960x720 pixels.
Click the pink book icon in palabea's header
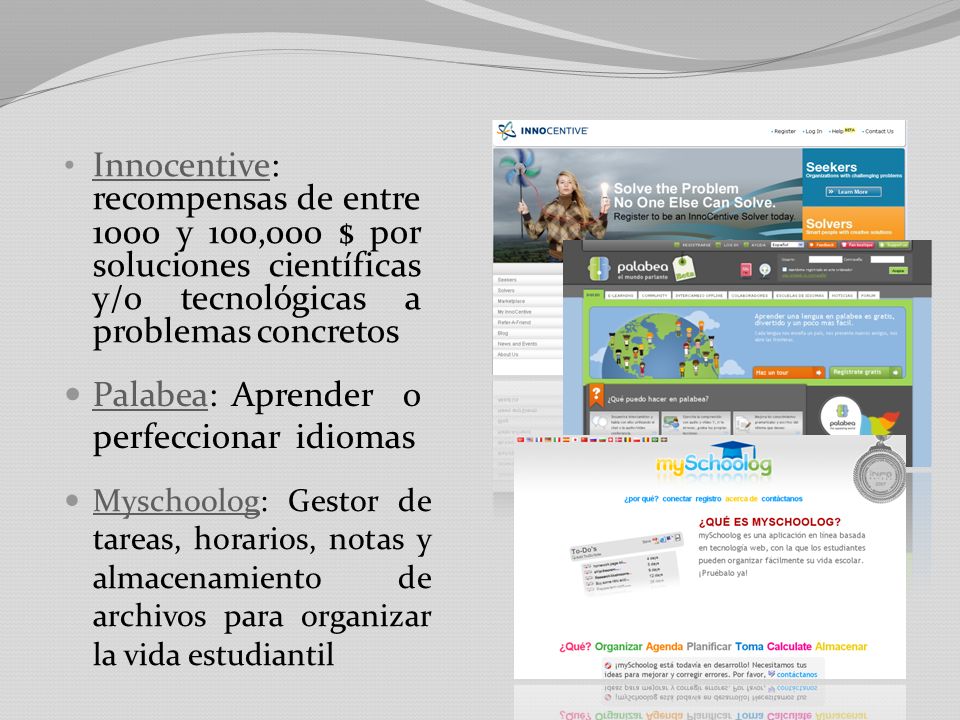tap(746, 269)
